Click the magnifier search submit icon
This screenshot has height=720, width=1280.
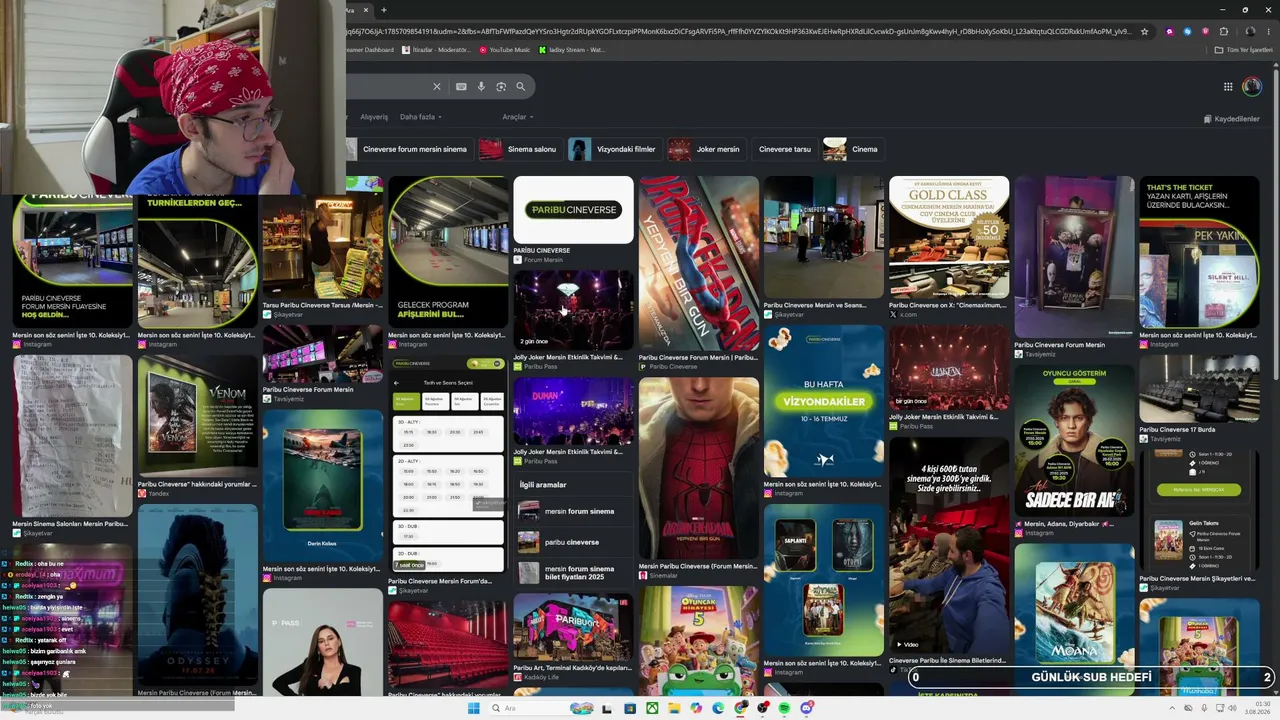(x=520, y=87)
